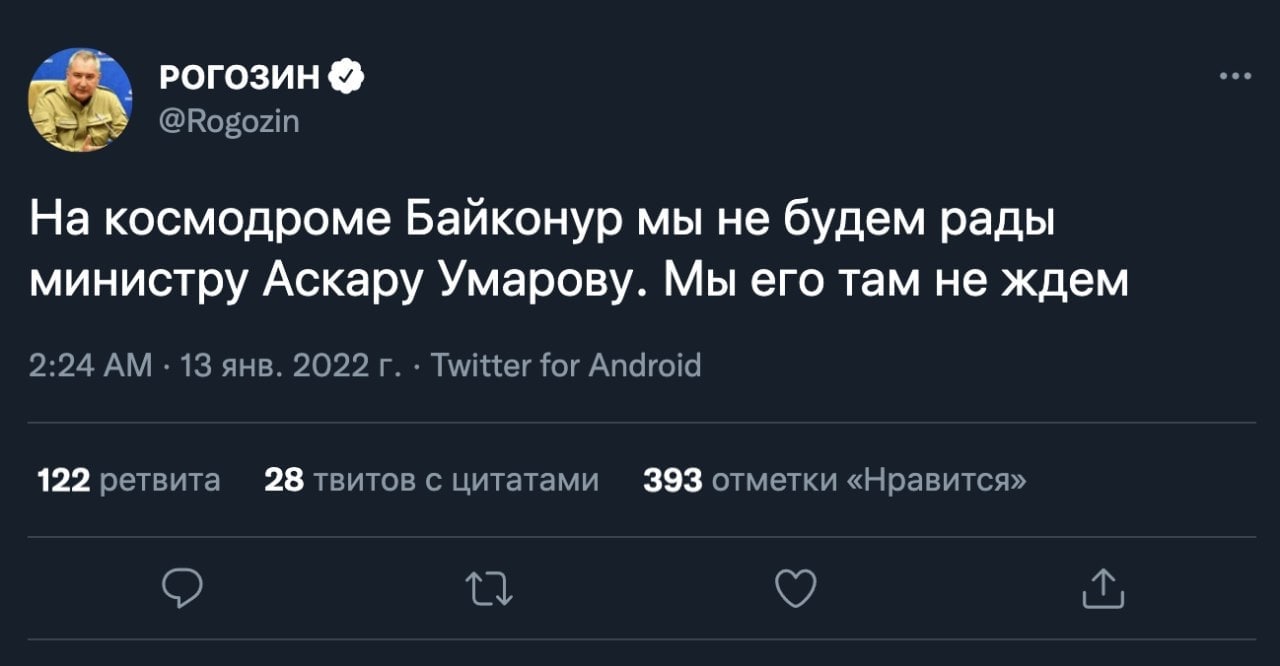Like the tweet with the heart icon
The height and width of the screenshot is (666, 1280).
pyautogui.click(x=796, y=589)
